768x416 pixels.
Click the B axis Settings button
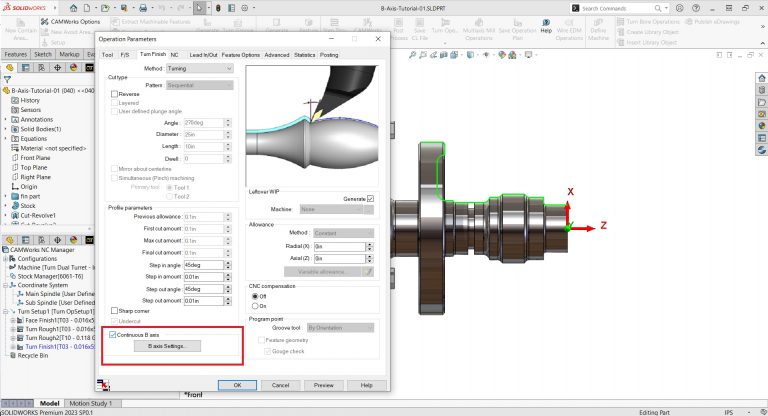click(x=167, y=346)
